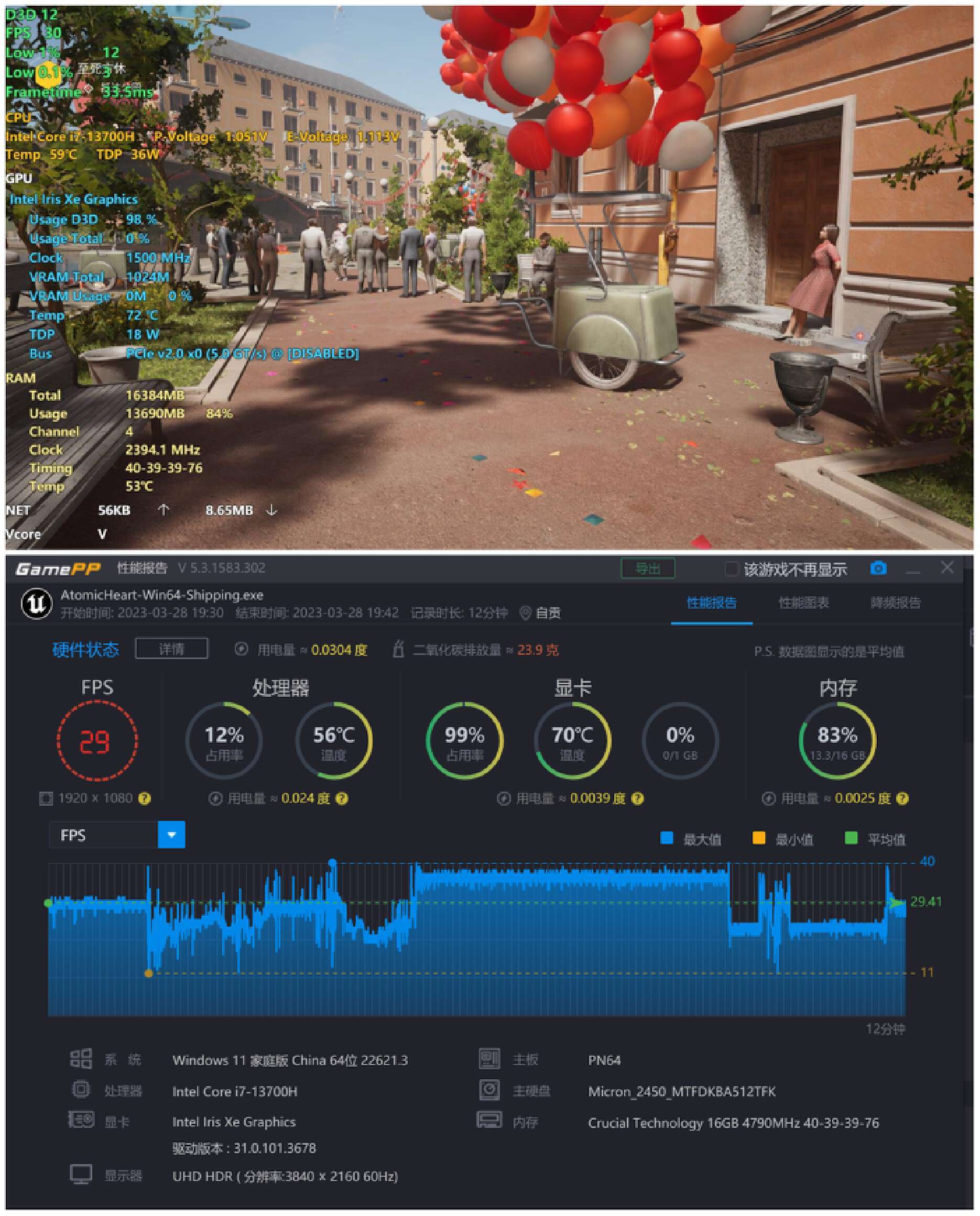Viewport: 980px width, 1216px height.
Task: Click the 23.9 克 emission value
Action: (538, 650)
